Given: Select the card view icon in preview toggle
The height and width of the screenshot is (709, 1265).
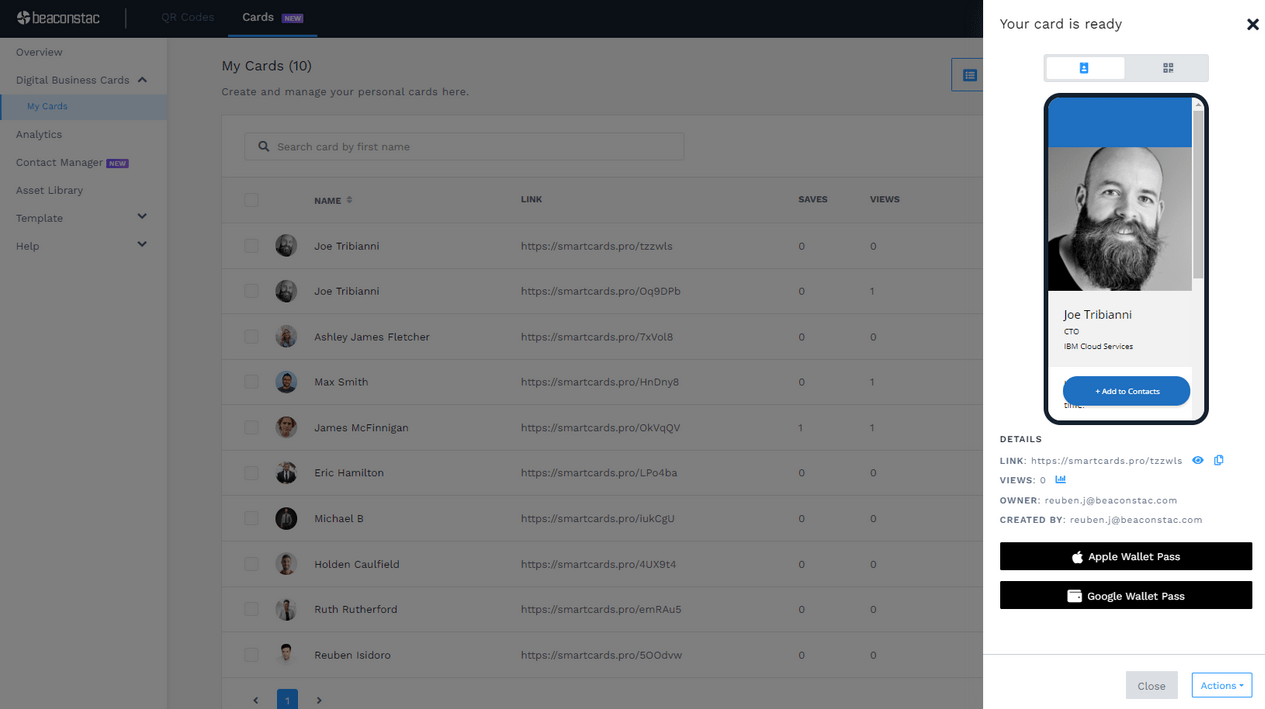Looking at the screenshot, I should (x=1084, y=68).
